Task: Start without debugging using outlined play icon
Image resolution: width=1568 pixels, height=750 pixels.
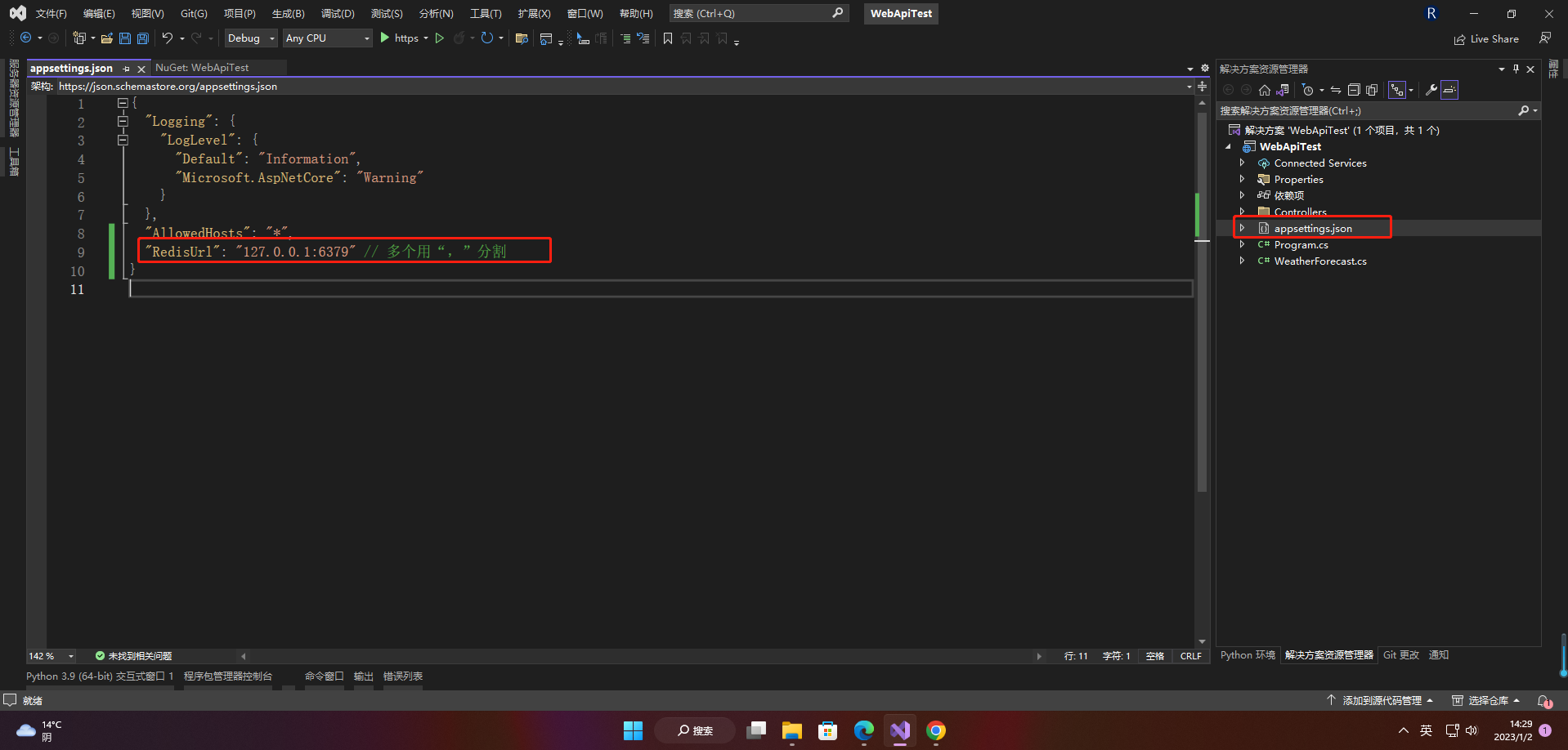Action: coord(440,38)
